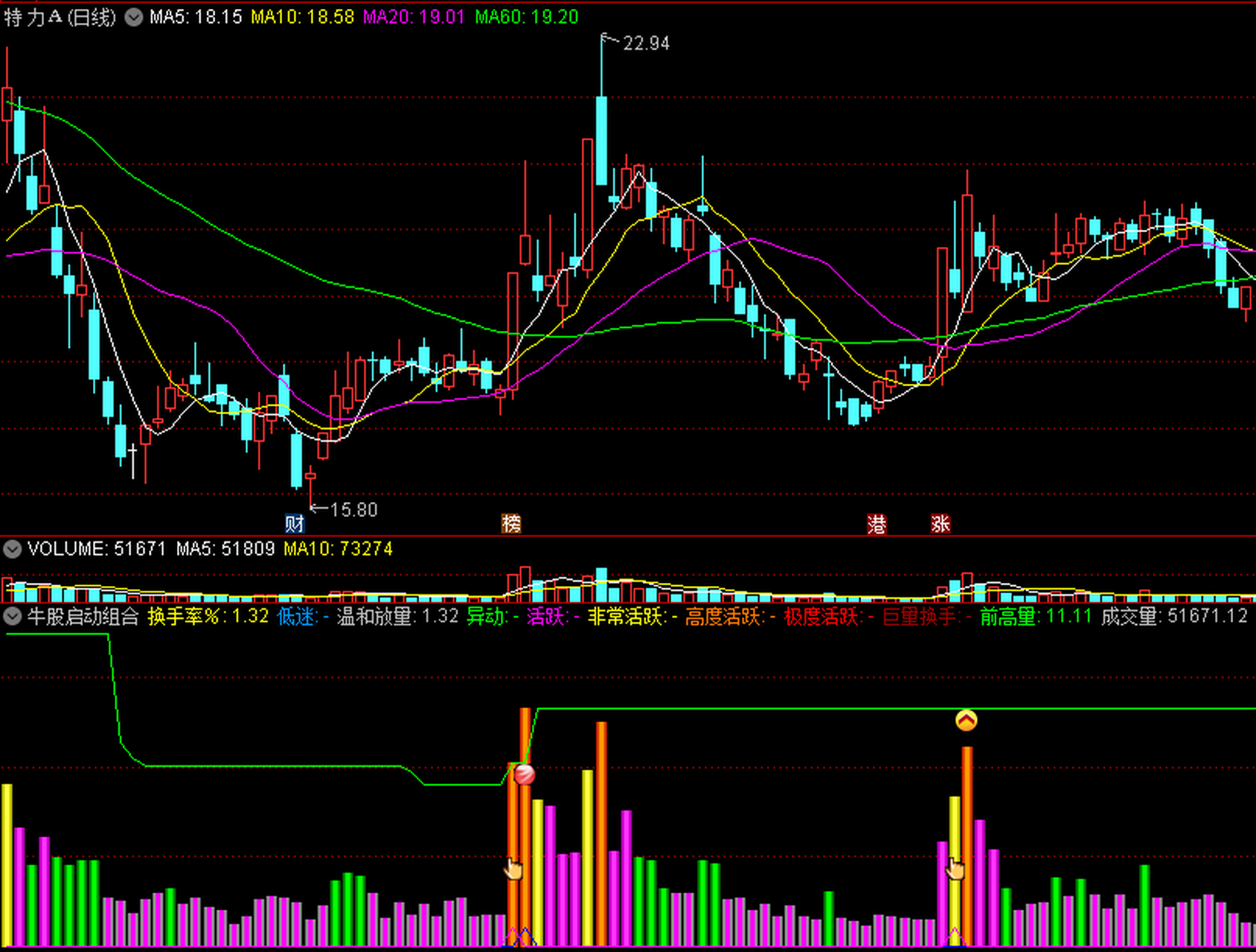Click the yellow MA10: 73274 volume label
1256x952 pixels.
click(338, 550)
